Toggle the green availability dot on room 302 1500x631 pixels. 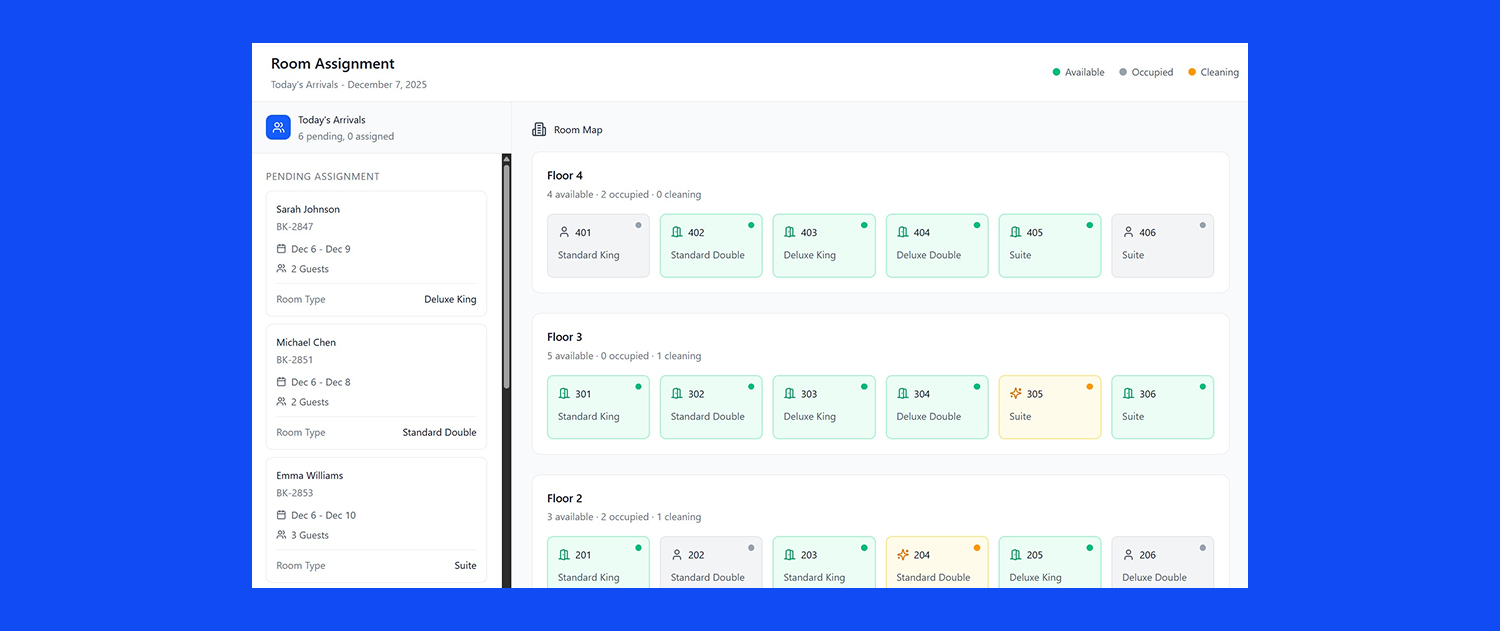point(752,384)
